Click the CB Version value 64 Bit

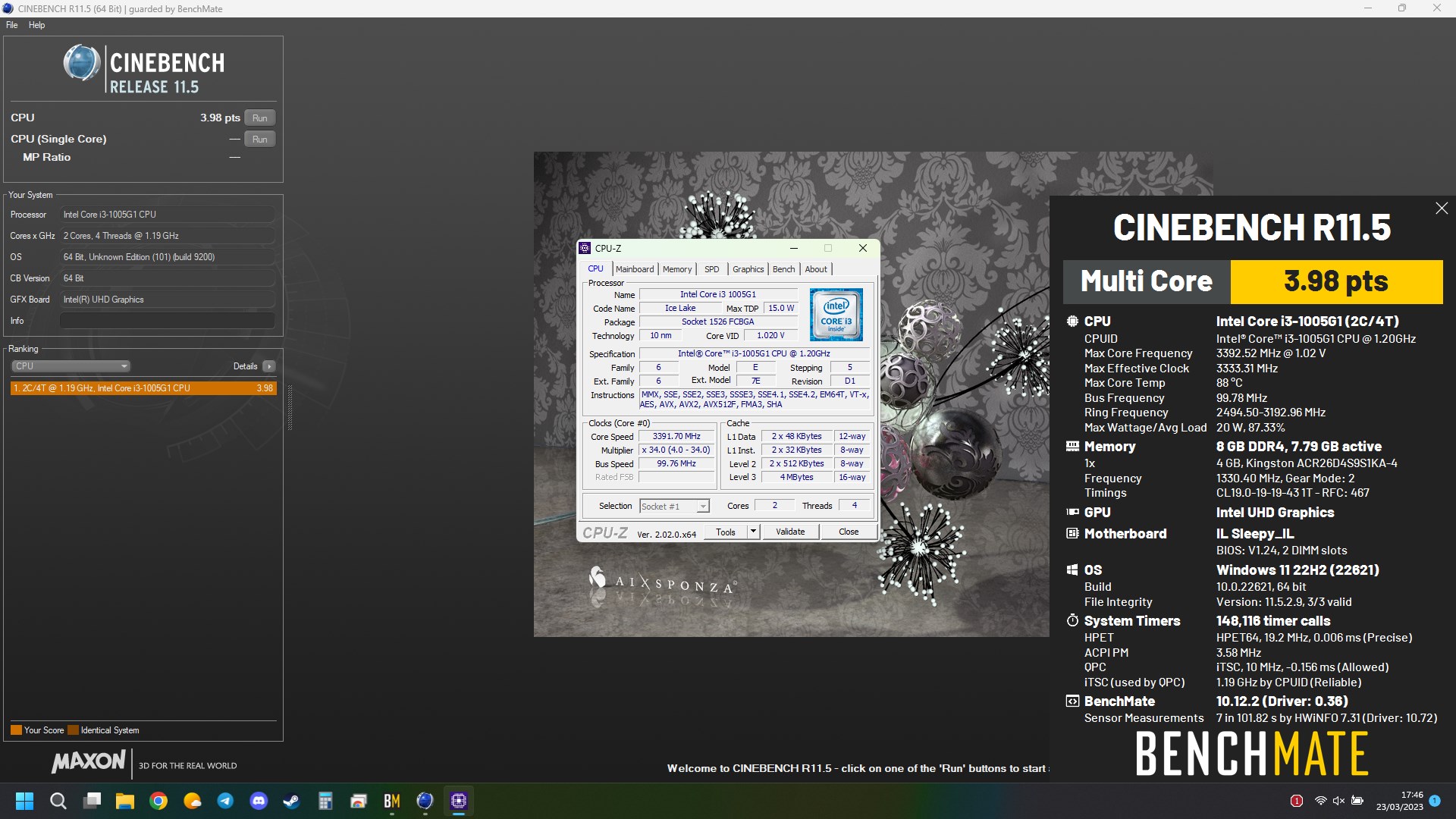167,278
